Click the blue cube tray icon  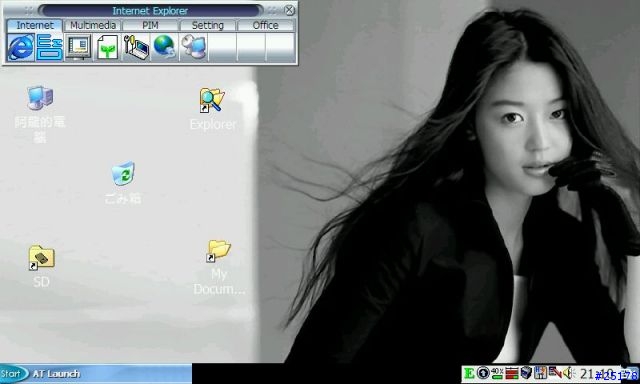(x=526, y=373)
